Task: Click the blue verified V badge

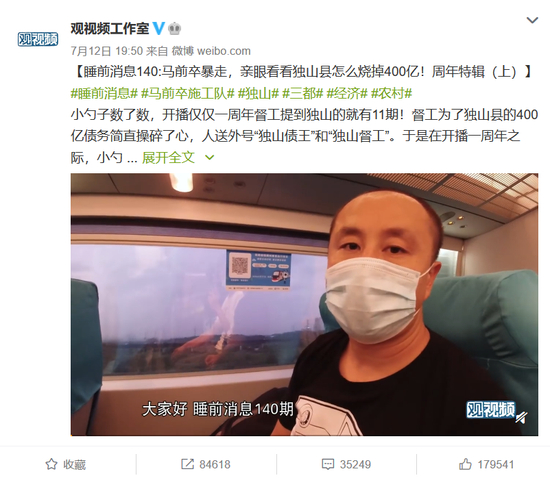Action: (x=159, y=28)
